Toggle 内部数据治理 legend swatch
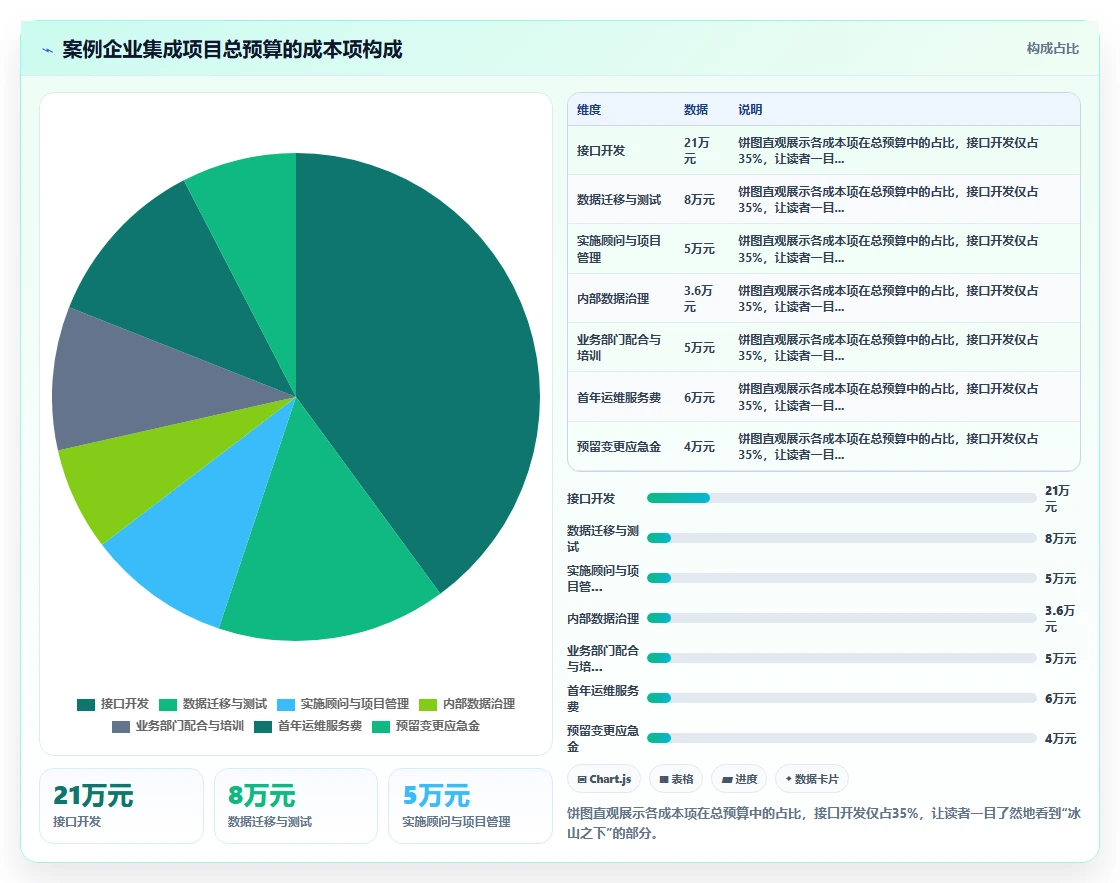The height and width of the screenshot is (883, 1120). coord(428,704)
